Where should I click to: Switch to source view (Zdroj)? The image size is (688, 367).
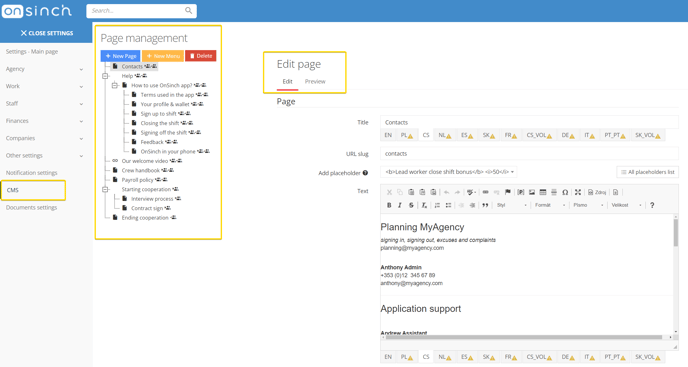point(597,192)
